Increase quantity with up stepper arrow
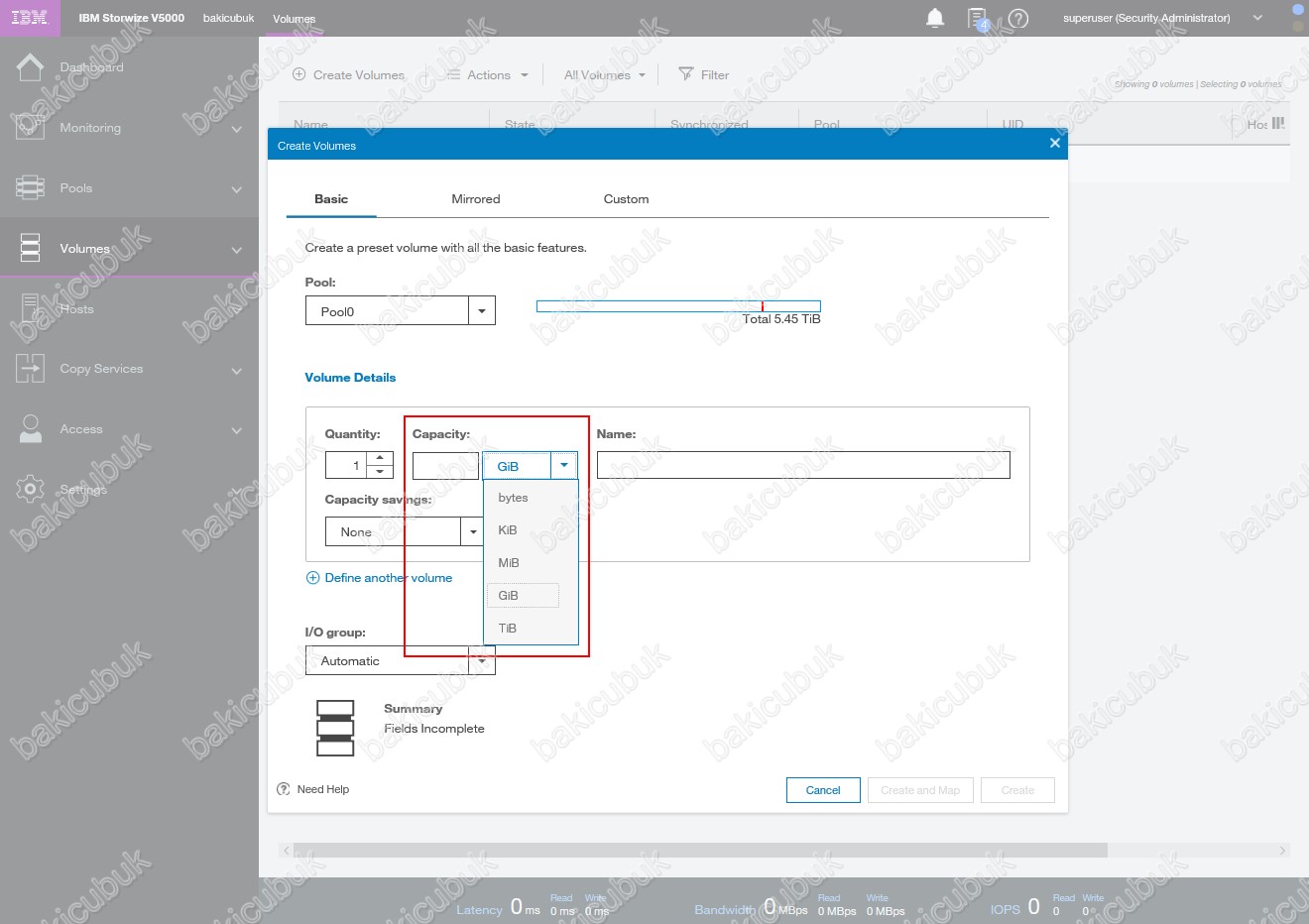 point(380,458)
